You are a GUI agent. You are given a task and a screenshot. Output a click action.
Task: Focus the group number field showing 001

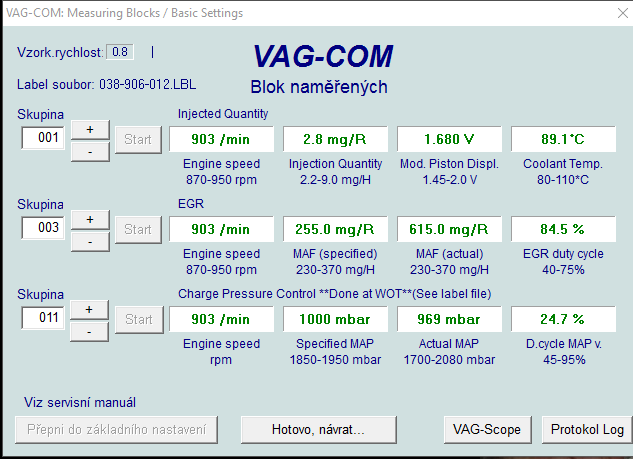coord(43,138)
